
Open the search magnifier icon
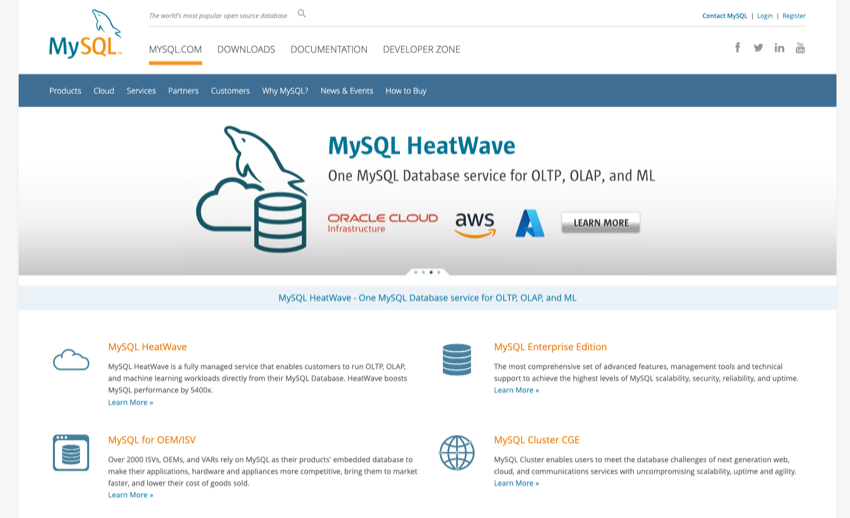coord(301,14)
